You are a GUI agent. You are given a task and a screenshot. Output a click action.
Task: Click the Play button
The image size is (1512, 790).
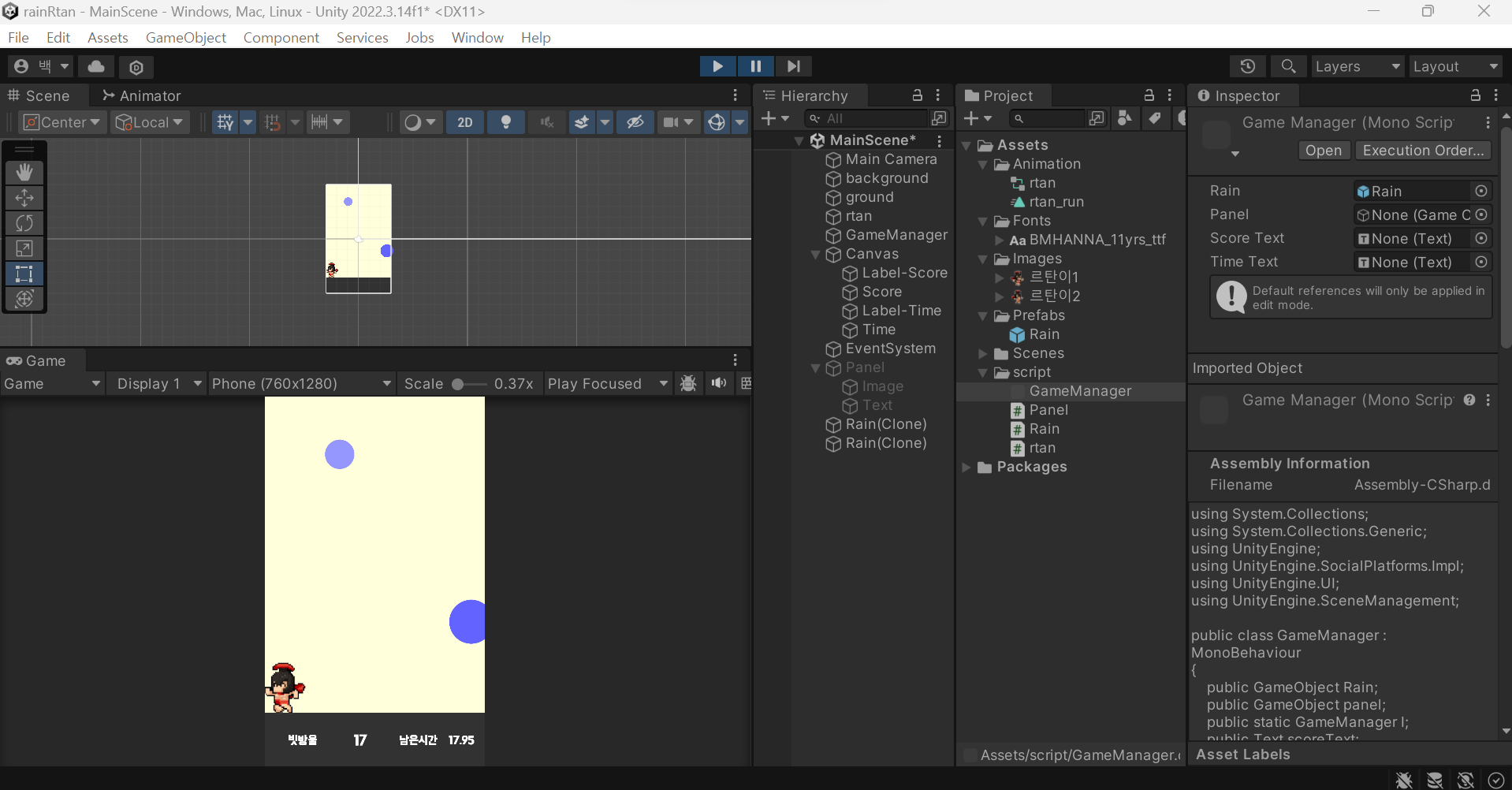(718, 66)
